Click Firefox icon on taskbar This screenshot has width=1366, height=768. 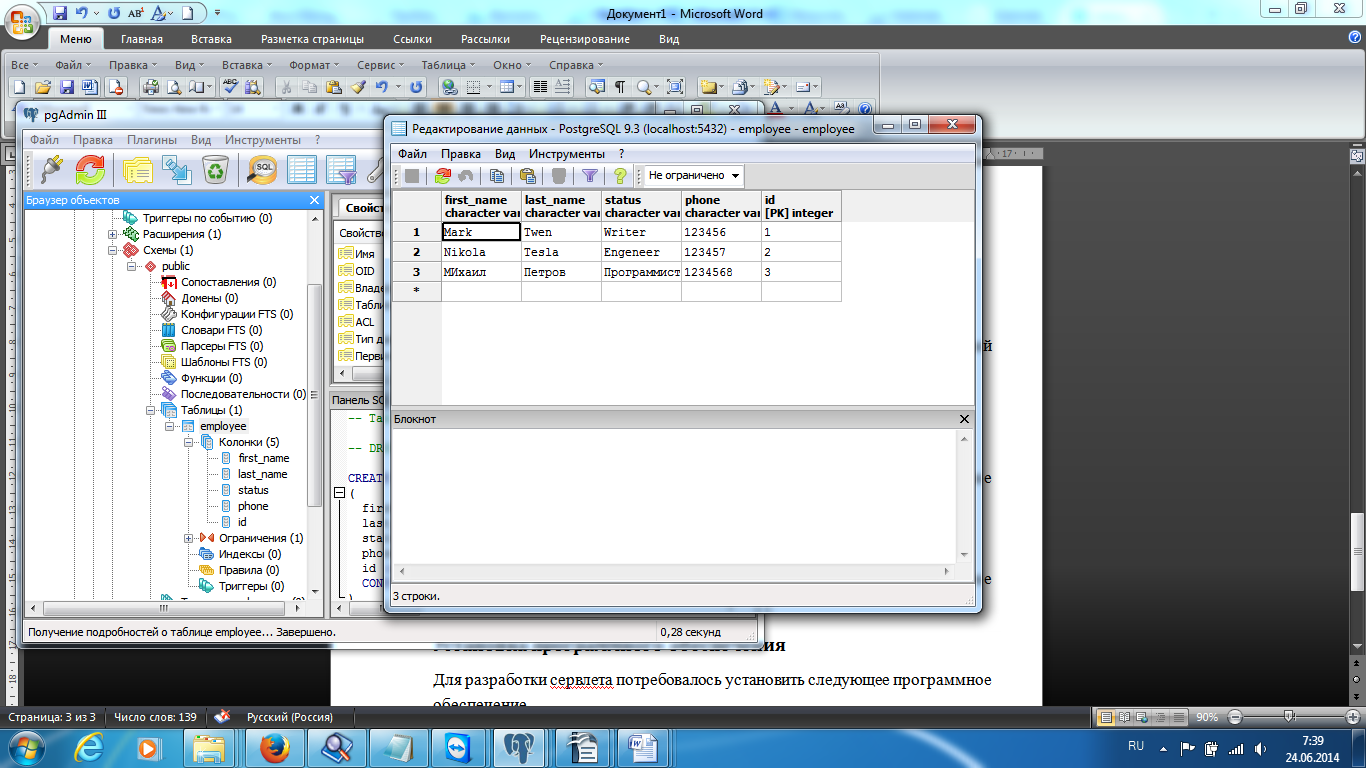pyautogui.click(x=273, y=747)
